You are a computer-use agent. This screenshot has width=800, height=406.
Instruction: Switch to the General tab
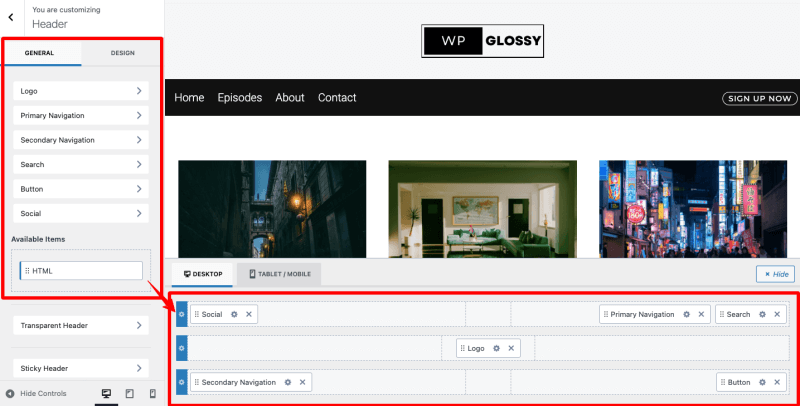[39, 53]
